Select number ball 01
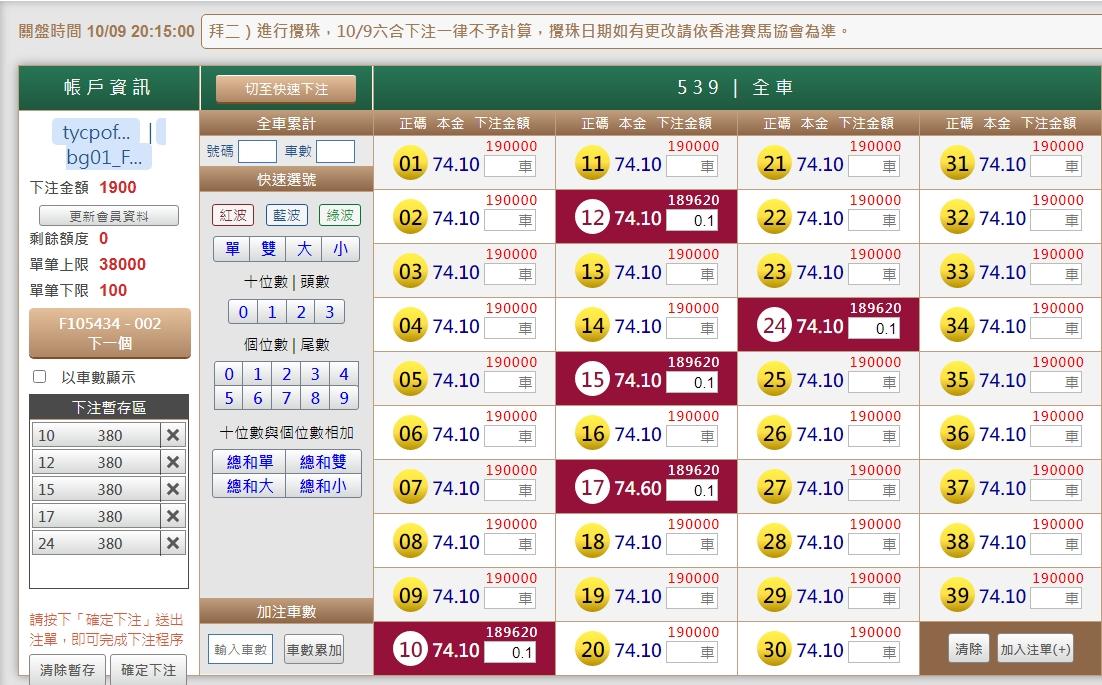 click(410, 164)
